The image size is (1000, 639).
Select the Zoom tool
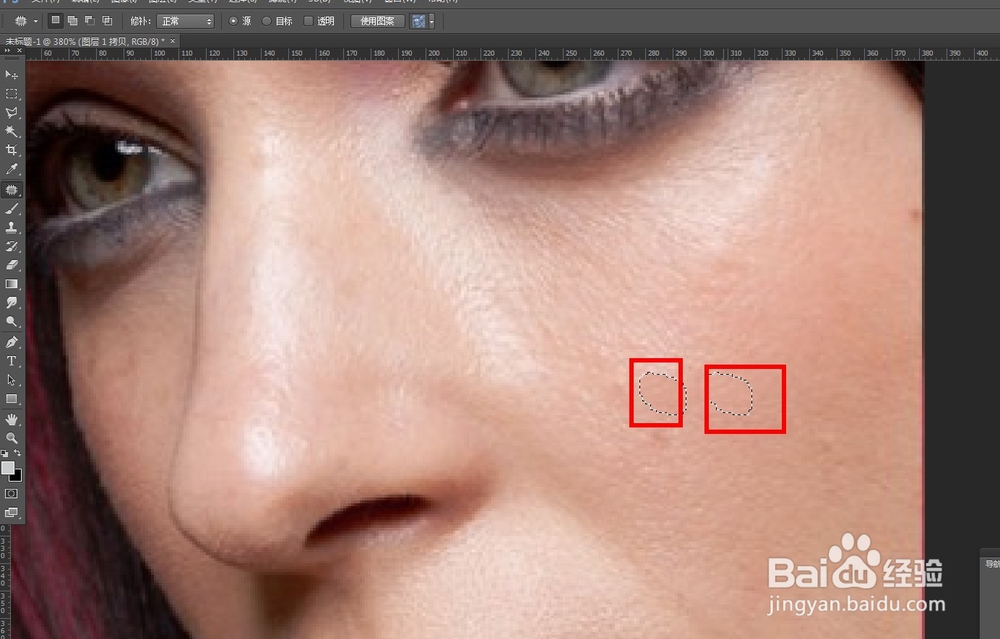(11, 438)
